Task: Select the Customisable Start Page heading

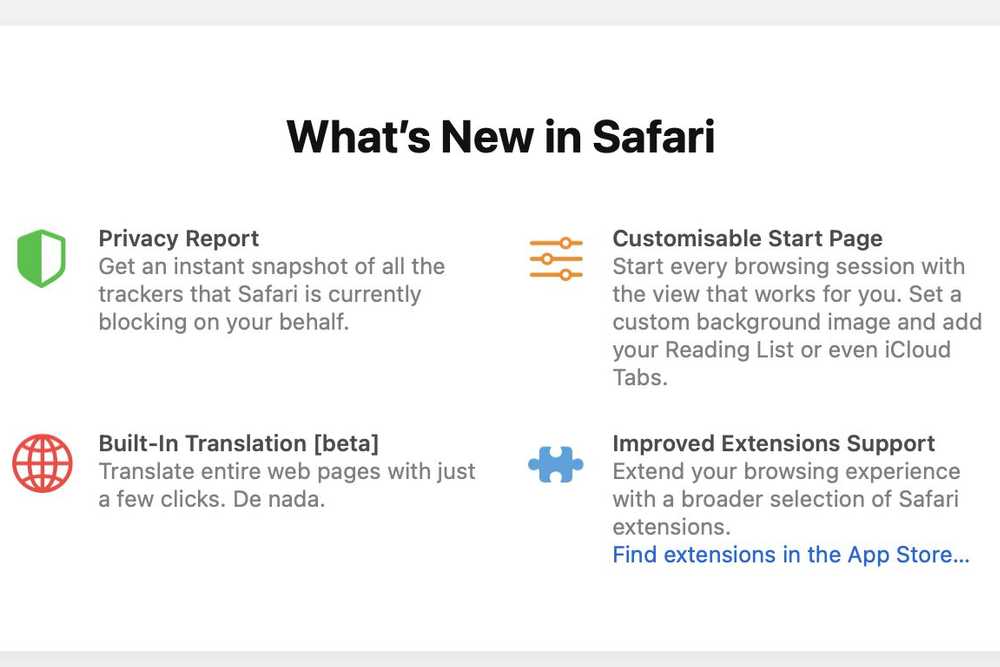Action: [x=747, y=238]
